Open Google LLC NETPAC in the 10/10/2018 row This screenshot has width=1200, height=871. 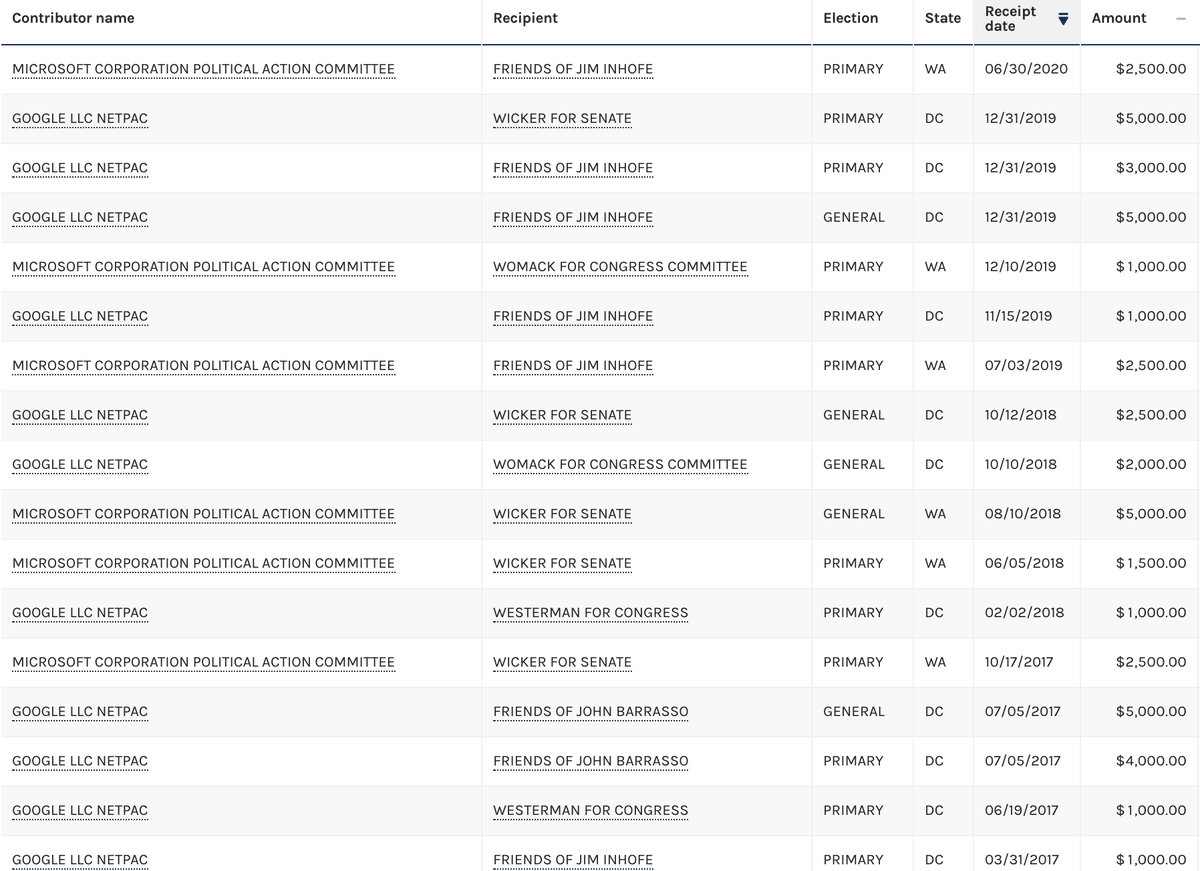tap(80, 465)
